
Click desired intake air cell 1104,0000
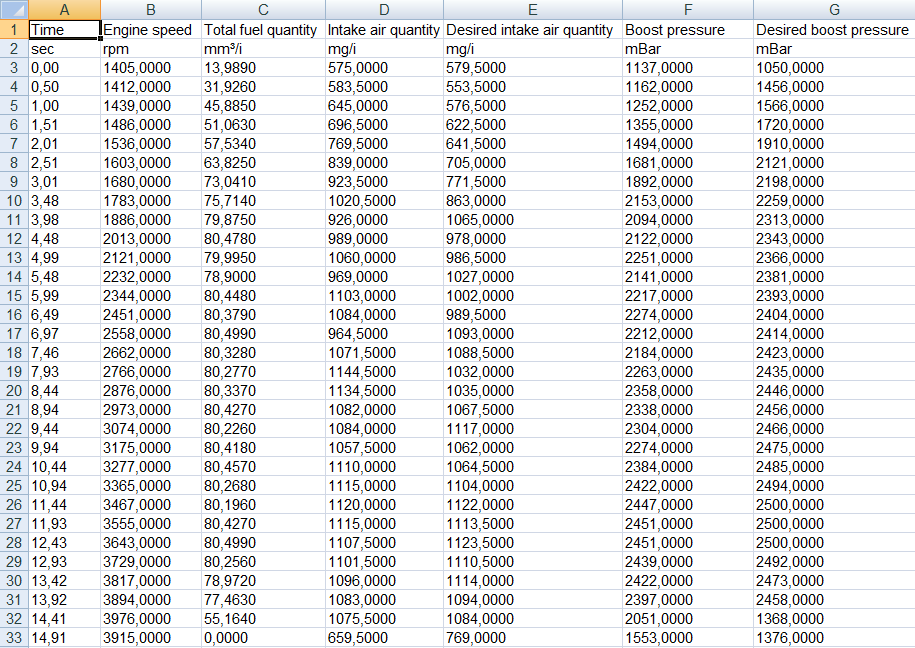pyautogui.click(x=533, y=486)
